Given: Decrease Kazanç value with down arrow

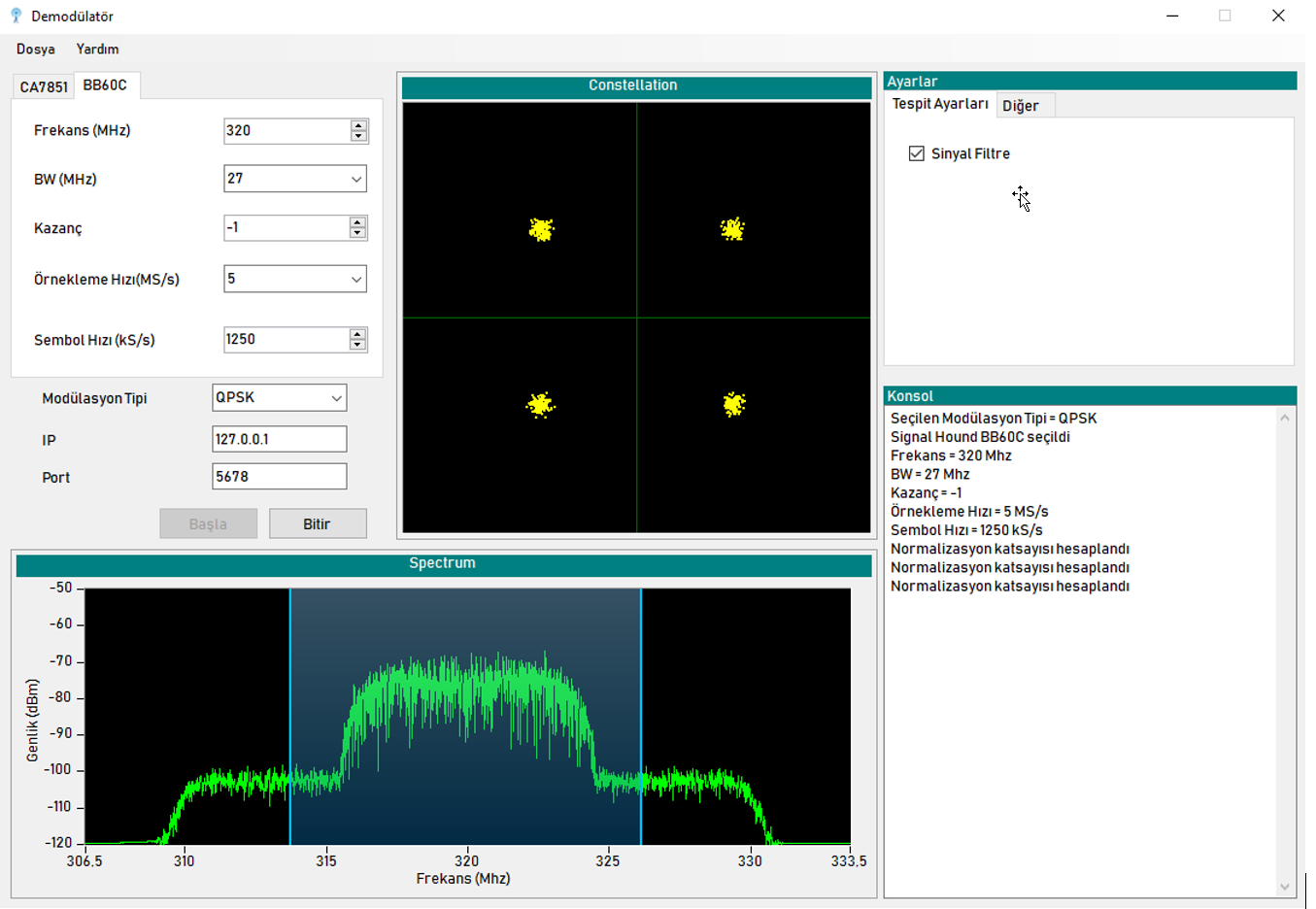Looking at the screenshot, I should 357,233.
